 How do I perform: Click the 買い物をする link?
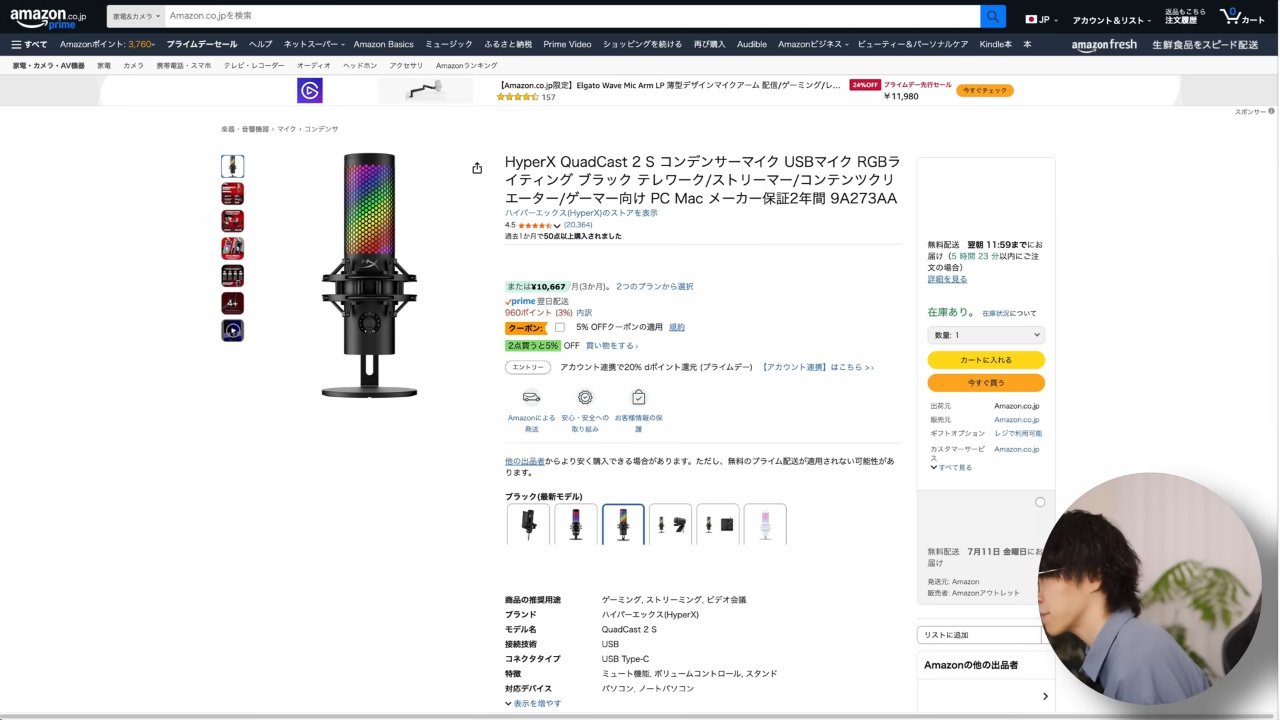pyautogui.click(x=612, y=346)
